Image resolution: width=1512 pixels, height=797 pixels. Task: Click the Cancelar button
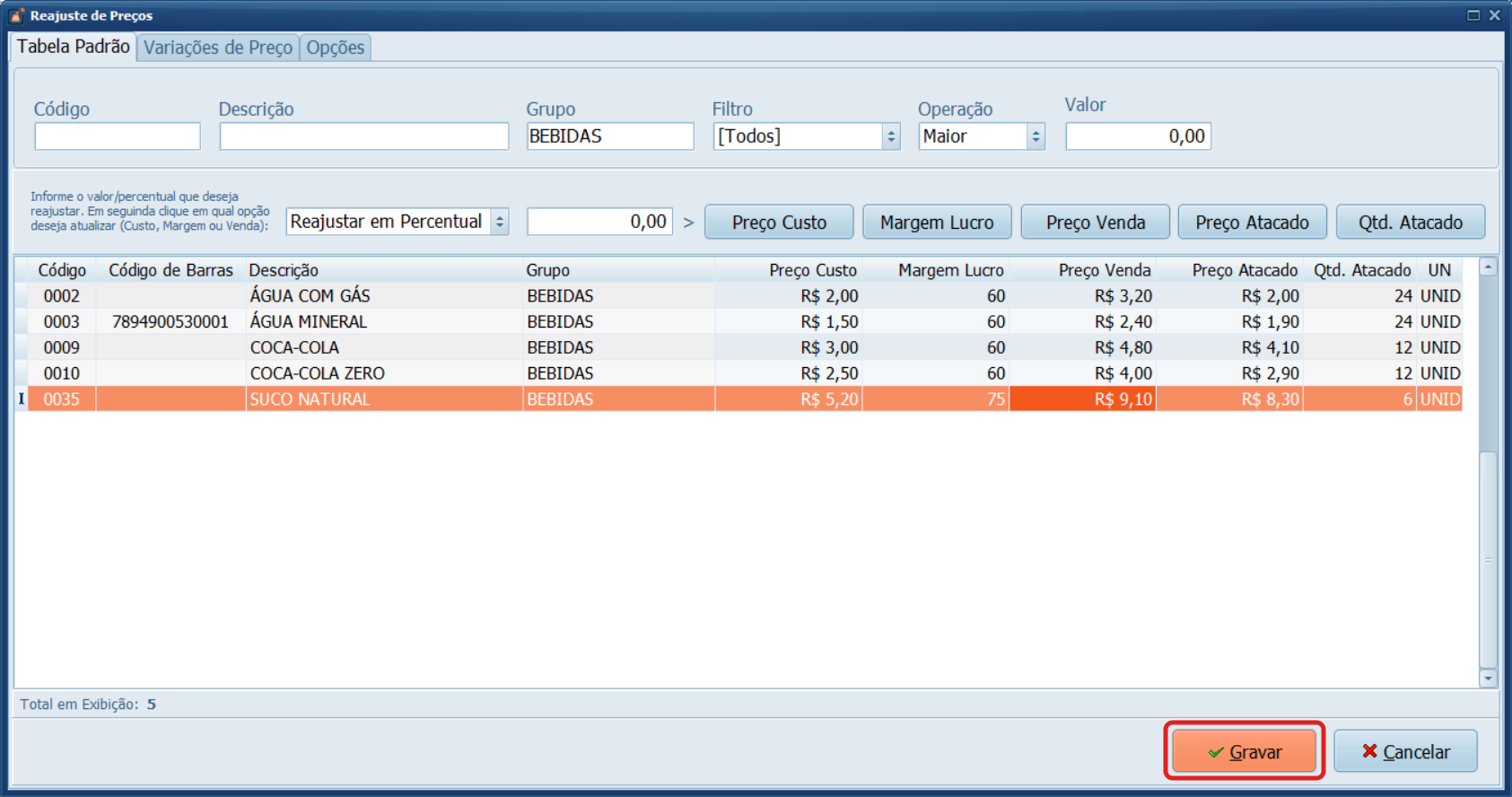coord(1404,751)
